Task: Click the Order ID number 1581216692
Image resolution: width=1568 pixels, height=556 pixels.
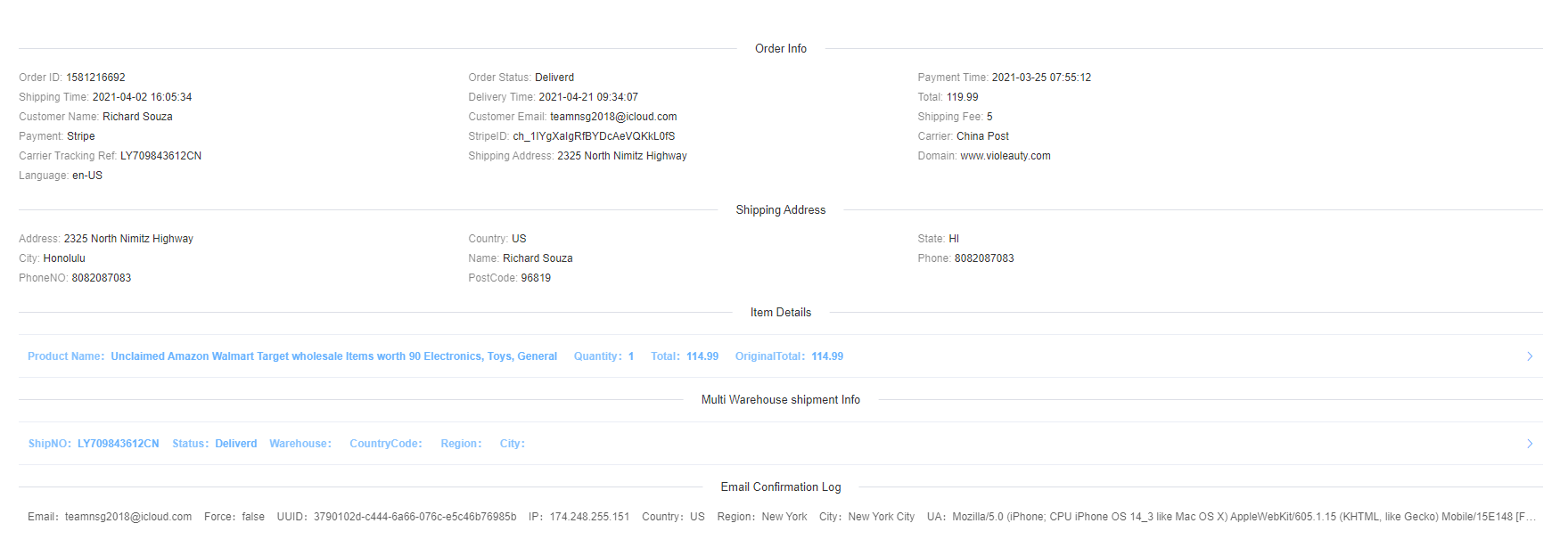Action: point(95,78)
